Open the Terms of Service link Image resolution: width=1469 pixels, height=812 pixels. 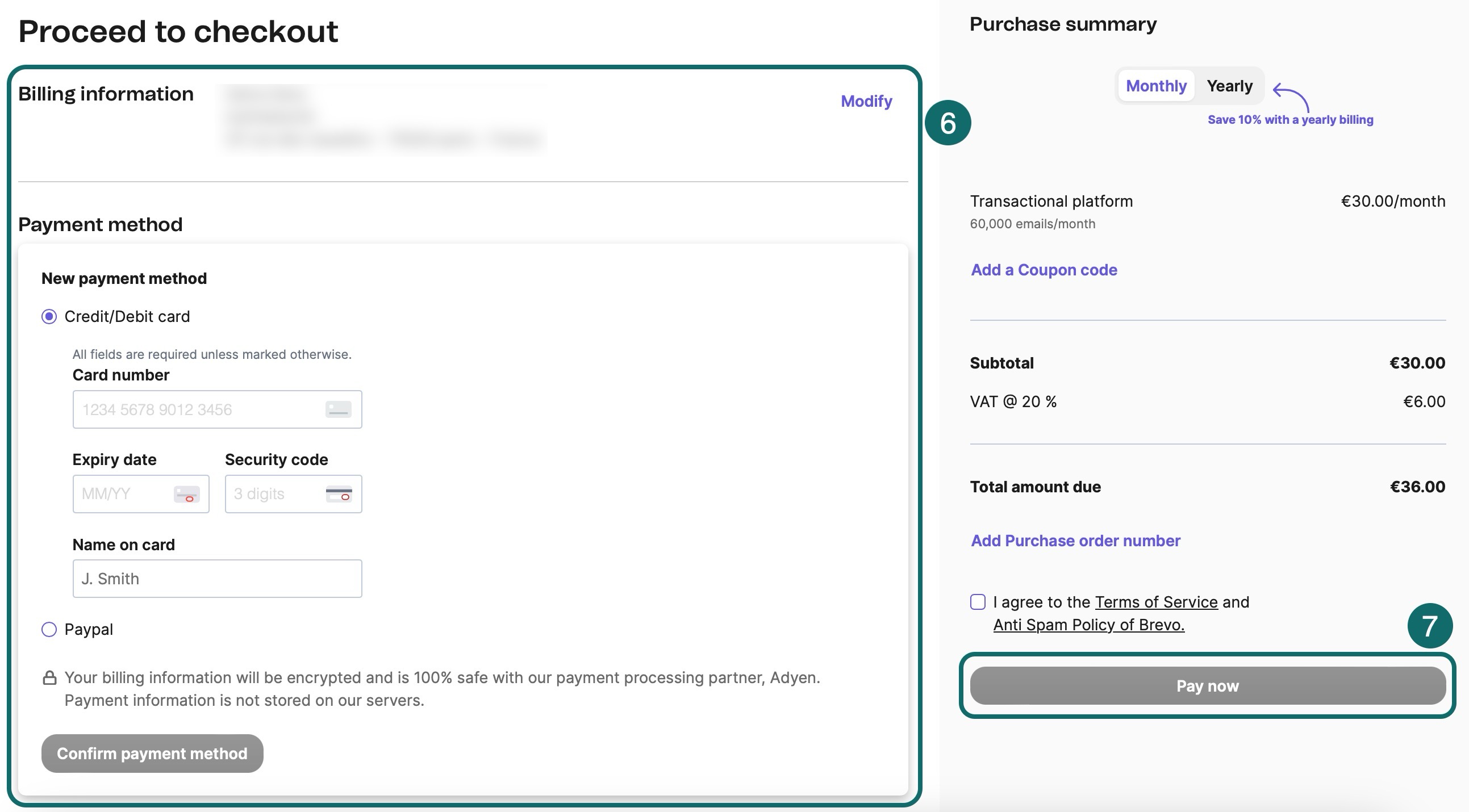pyautogui.click(x=1156, y=602)
